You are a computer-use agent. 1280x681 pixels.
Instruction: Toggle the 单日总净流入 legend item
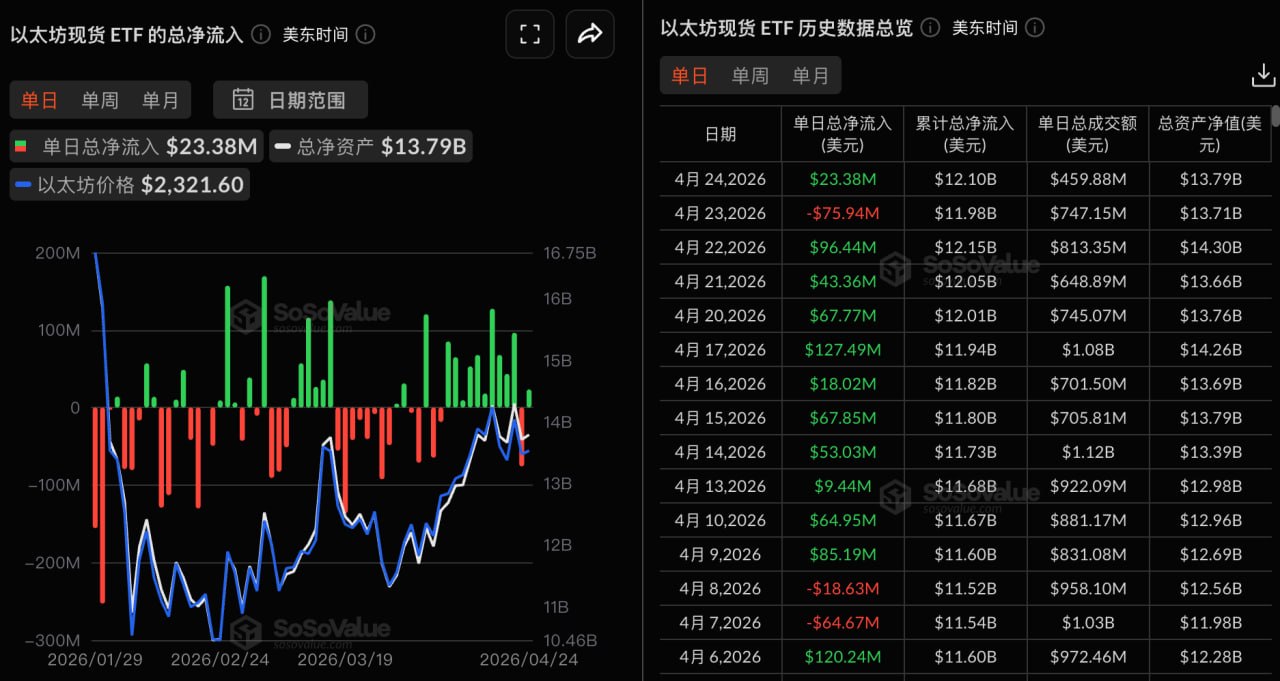(136, 146)
